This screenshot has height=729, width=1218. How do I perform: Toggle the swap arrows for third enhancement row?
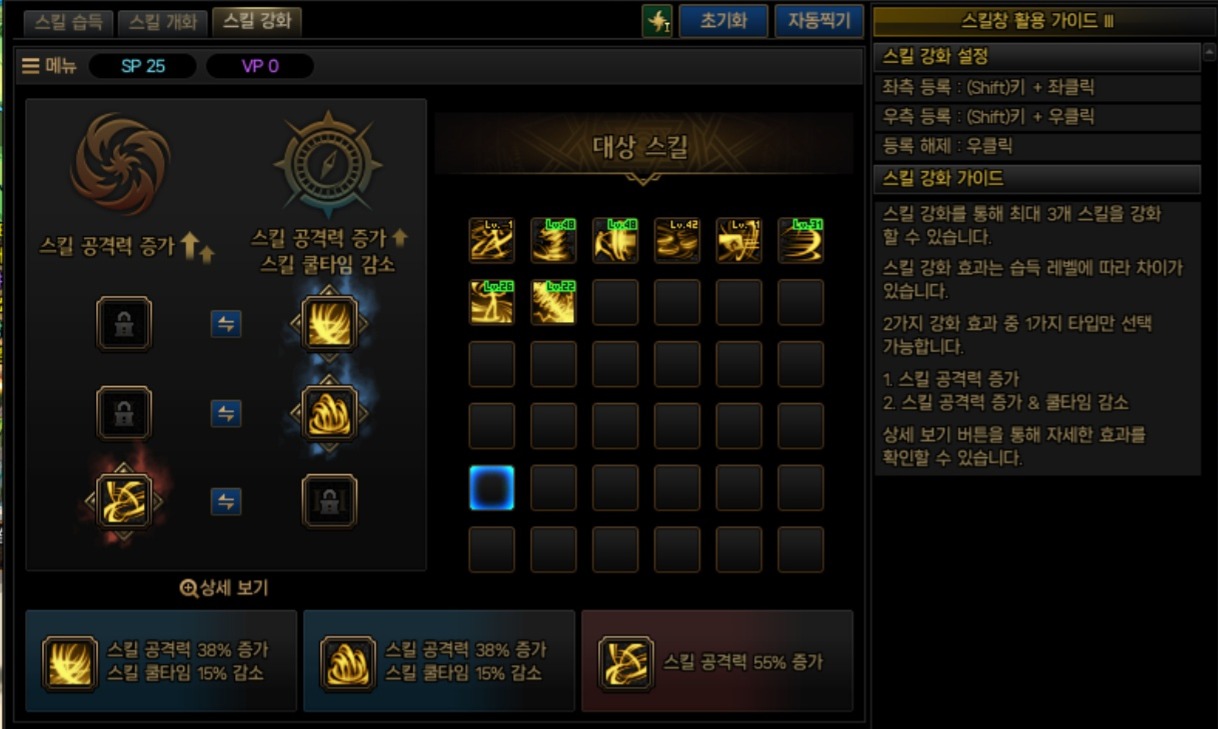click(x=226, y=501)
